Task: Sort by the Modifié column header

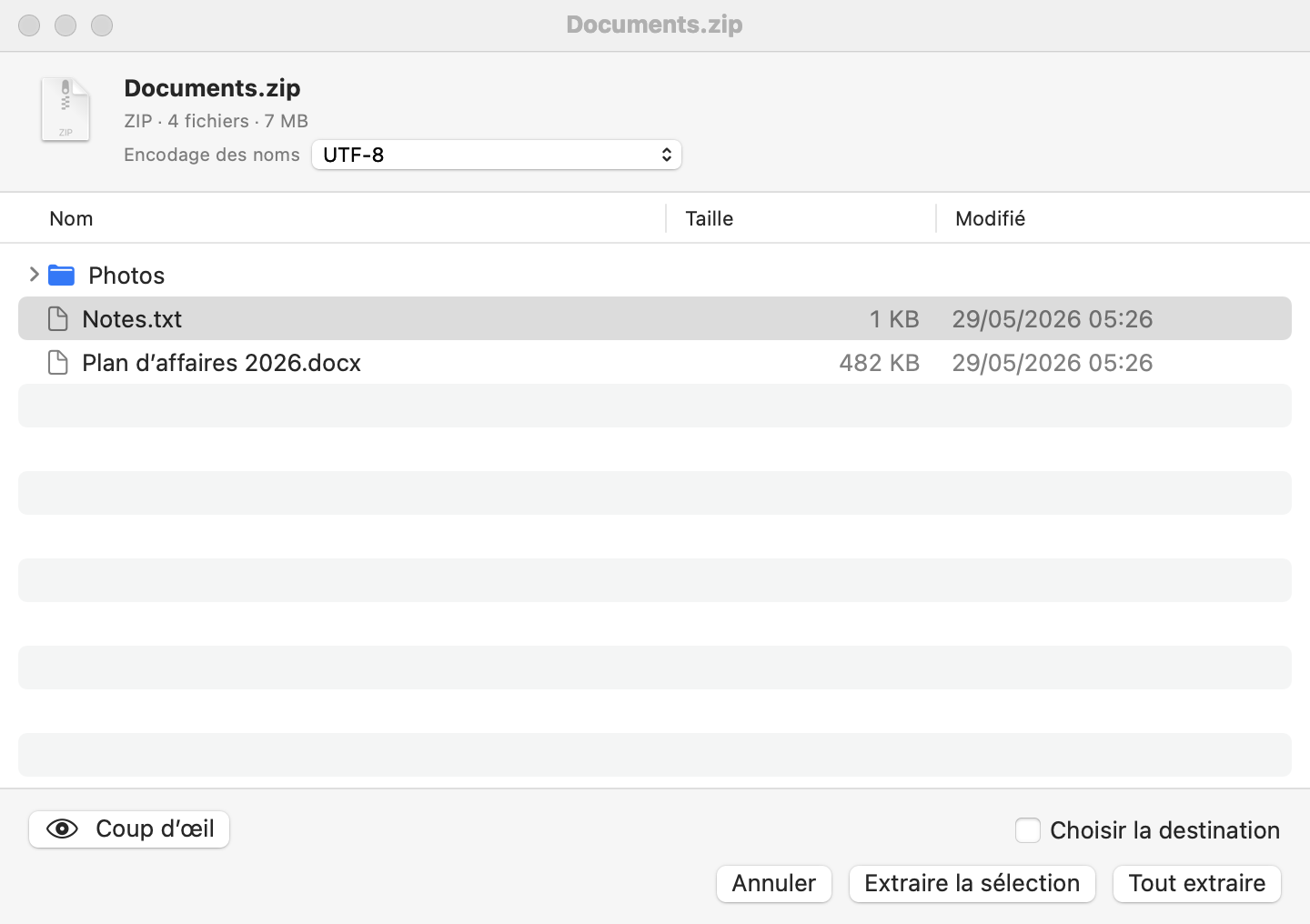Action: tap(990, 218)
